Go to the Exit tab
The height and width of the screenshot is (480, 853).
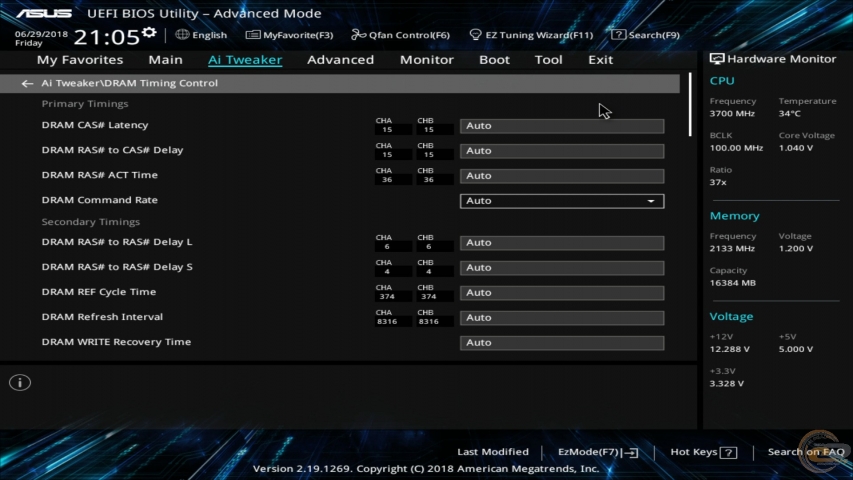601,60
